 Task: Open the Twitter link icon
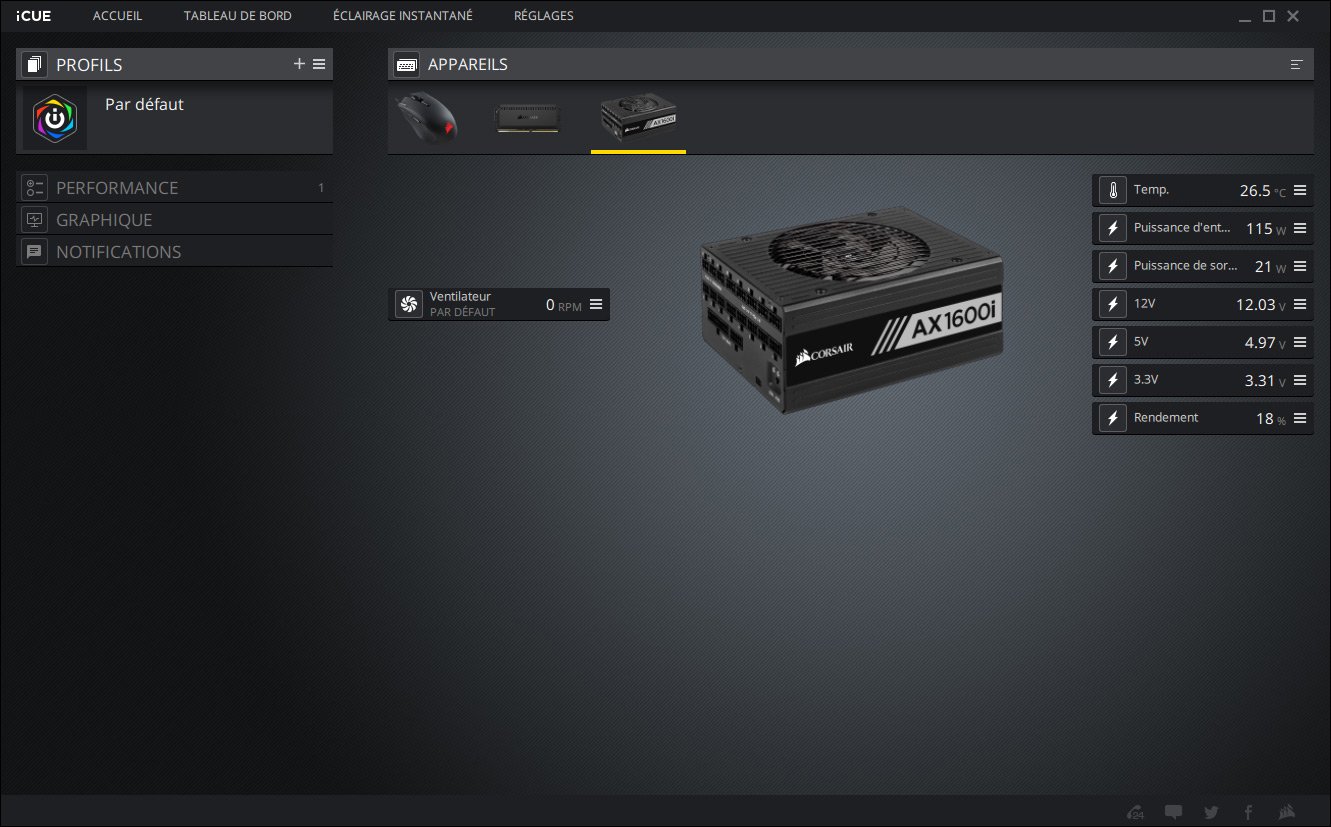pos(1211,812)
